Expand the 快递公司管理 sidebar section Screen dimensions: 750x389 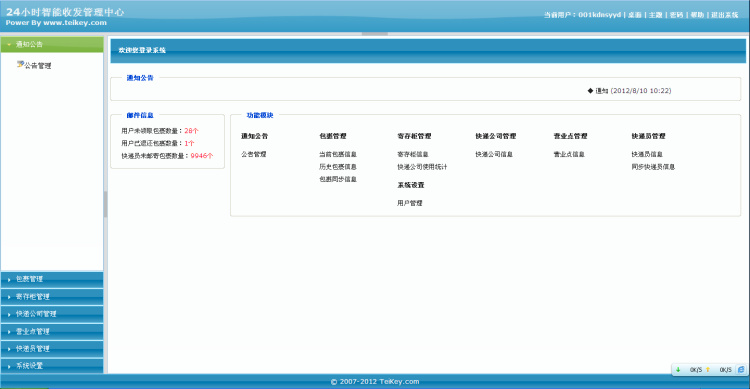pos(52,314)
